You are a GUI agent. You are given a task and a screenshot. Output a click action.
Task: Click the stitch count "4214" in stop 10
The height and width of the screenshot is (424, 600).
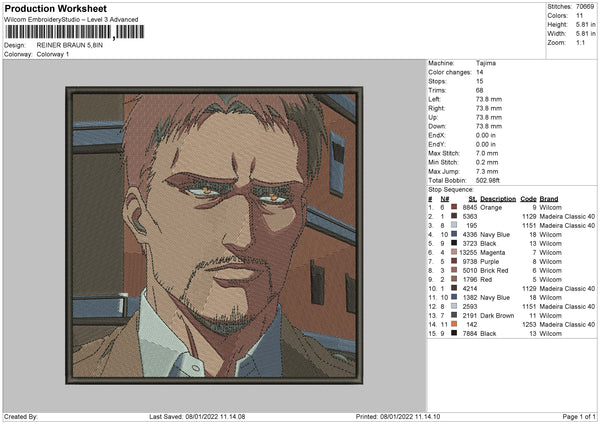[470, 289]
